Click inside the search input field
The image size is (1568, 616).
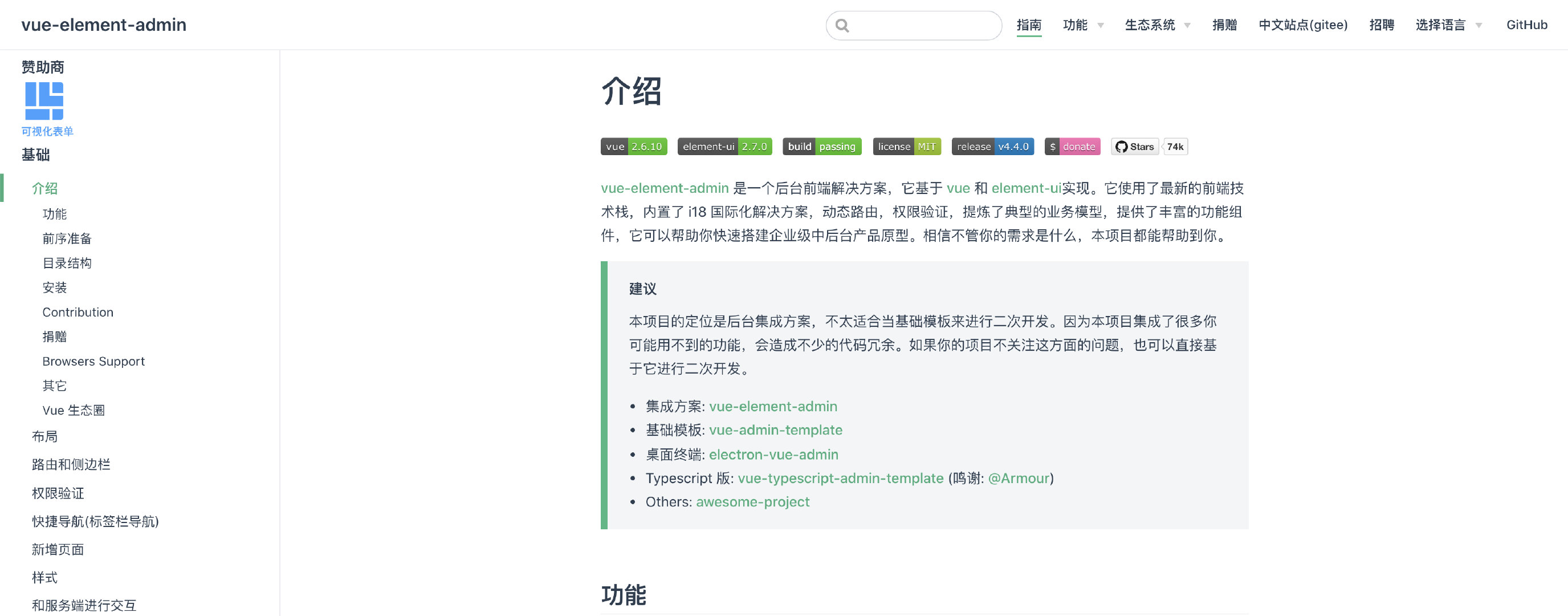922,26
